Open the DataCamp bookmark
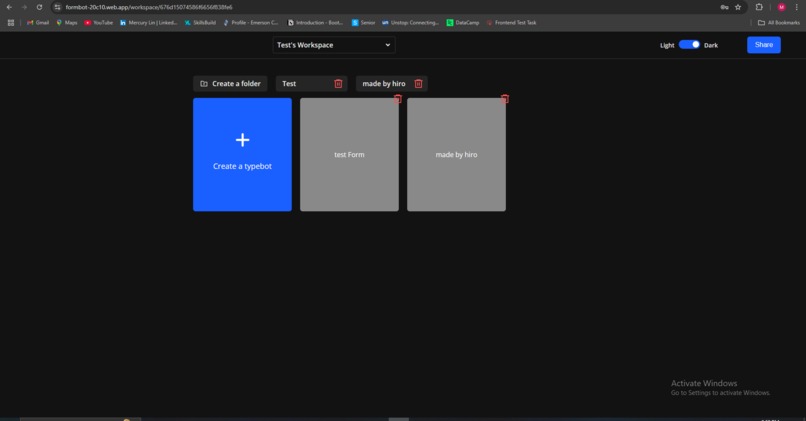806x421 pixels. coord(463,23)
